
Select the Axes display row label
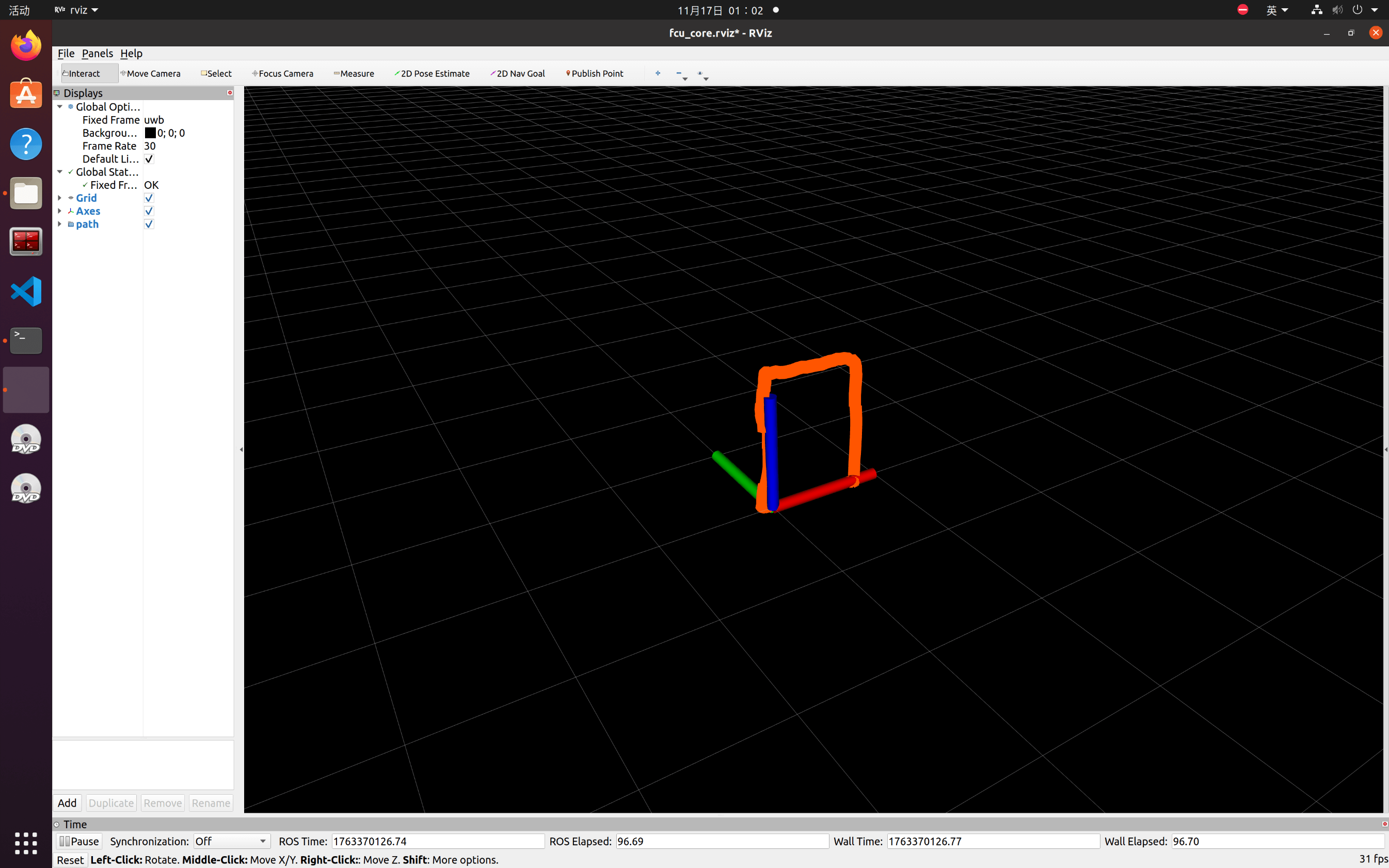[88, 211]
